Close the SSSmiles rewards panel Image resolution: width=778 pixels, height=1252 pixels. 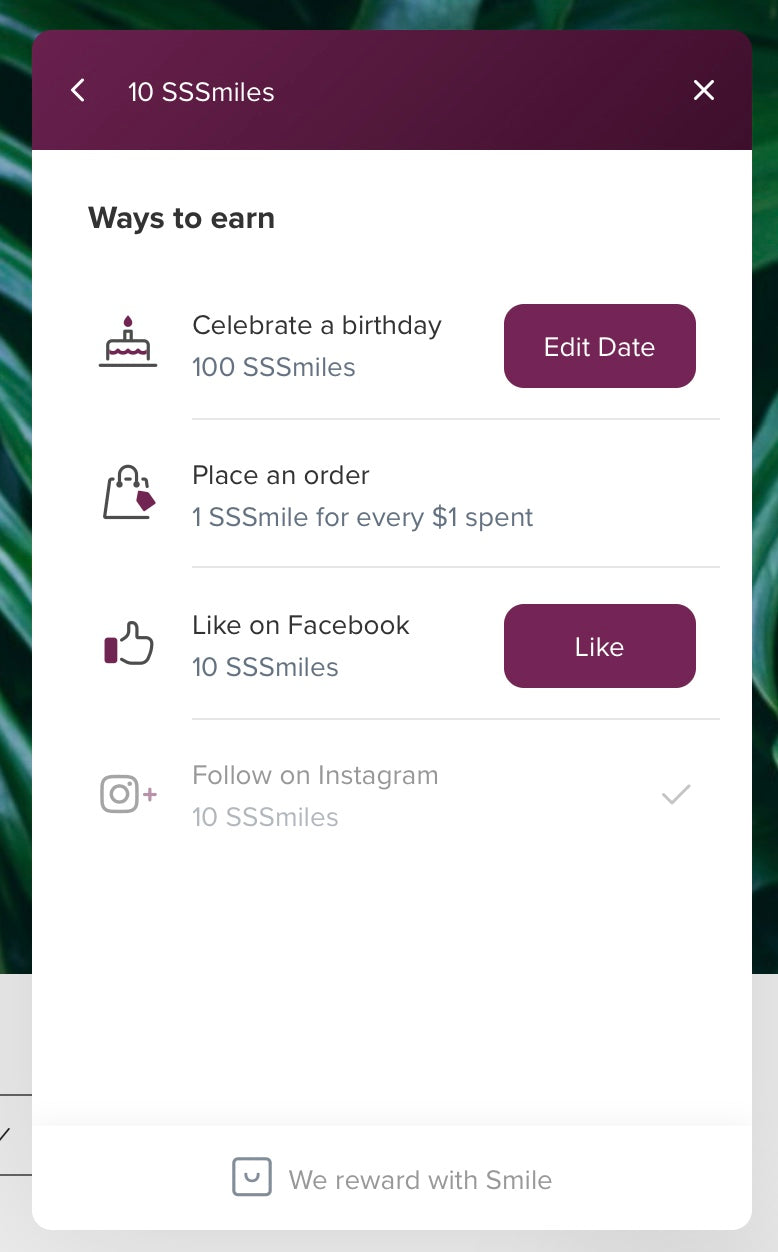(704, 91)
